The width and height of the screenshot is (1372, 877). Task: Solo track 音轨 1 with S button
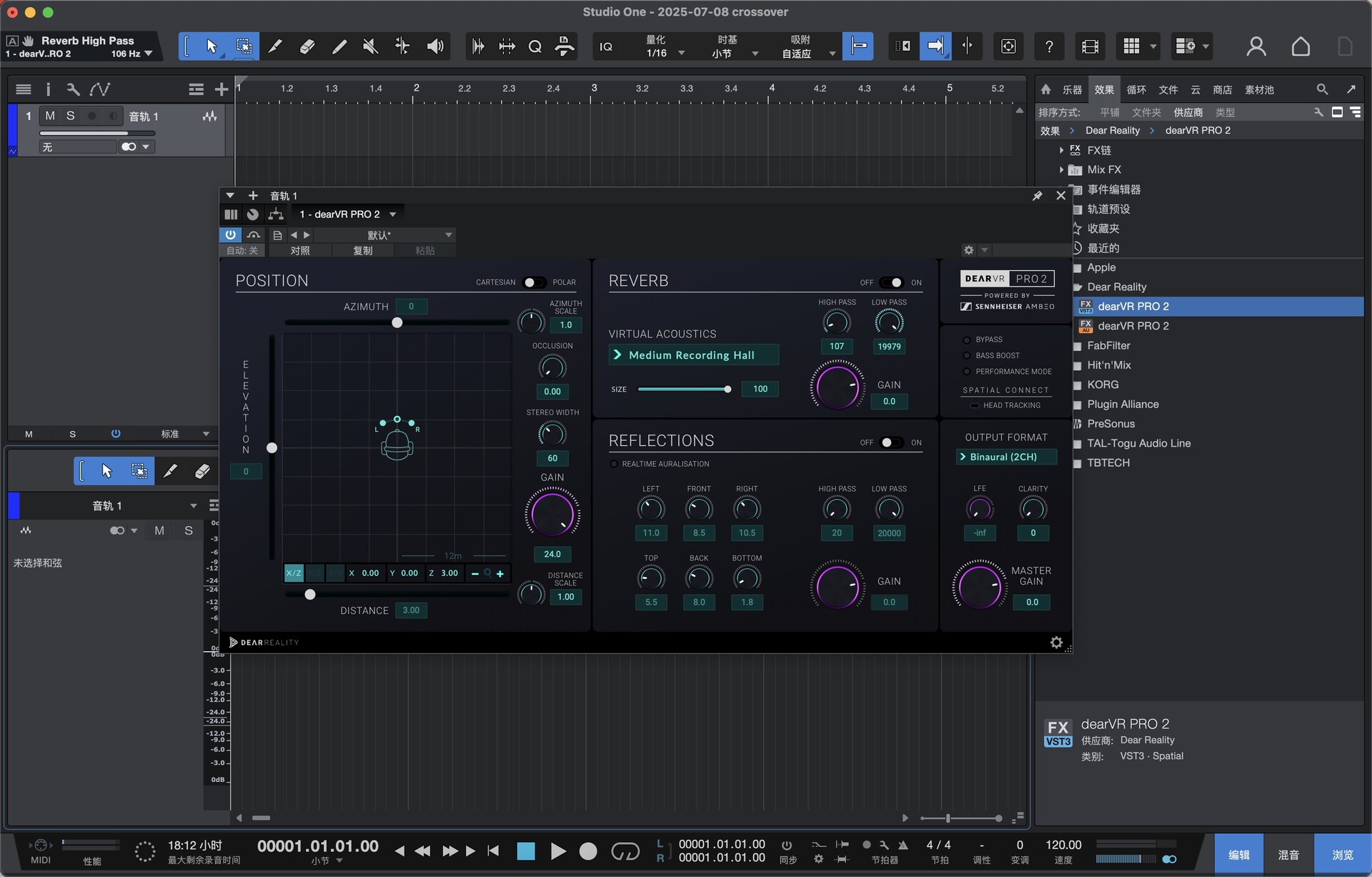click(70, 116)
